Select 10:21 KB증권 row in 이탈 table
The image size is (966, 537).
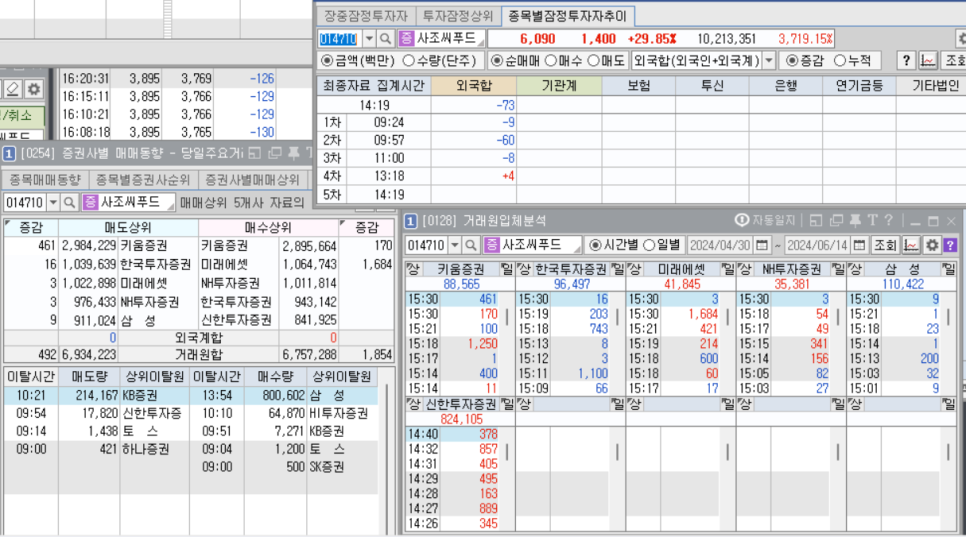point(191,395)
